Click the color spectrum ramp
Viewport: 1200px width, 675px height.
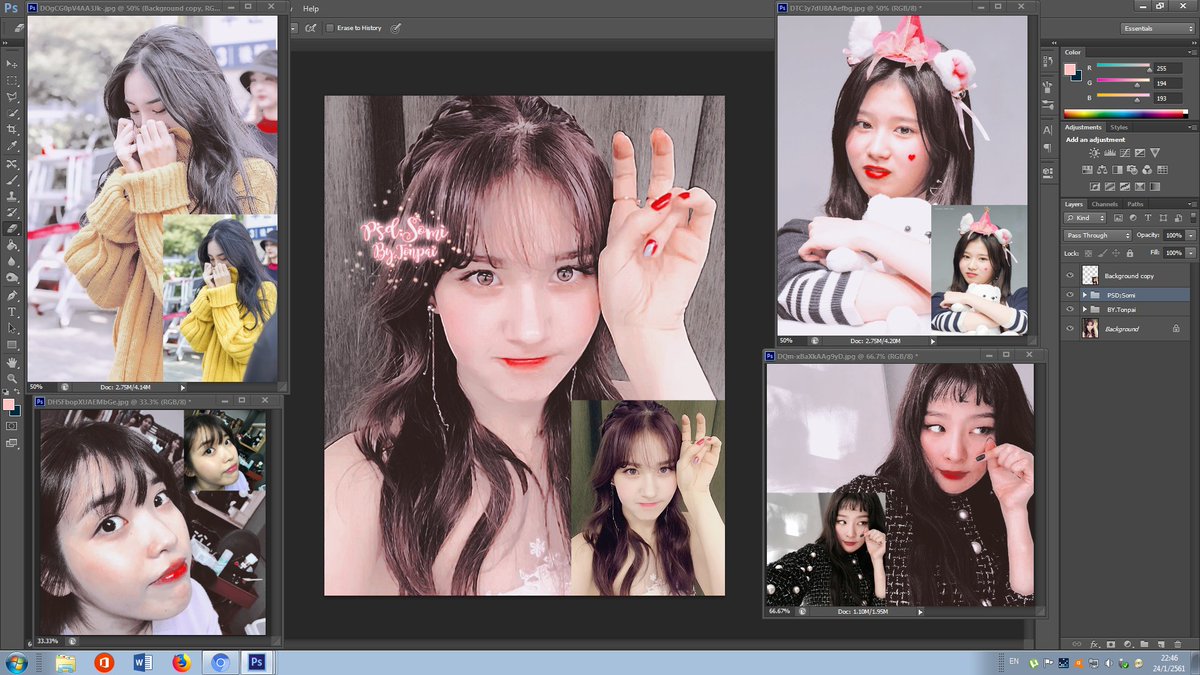(x=1125, y=113)
